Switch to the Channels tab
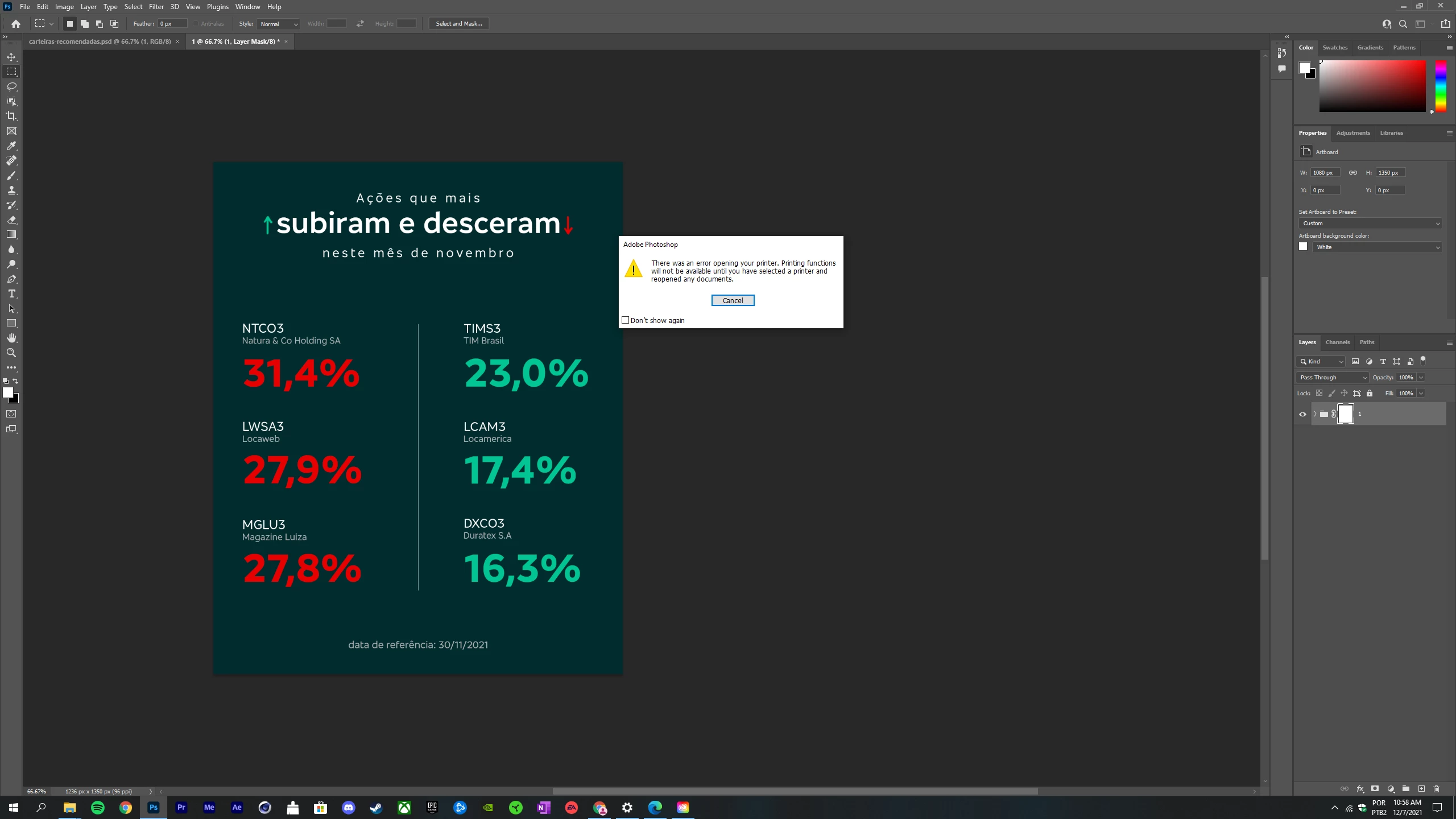 [x=1337, y=342]
